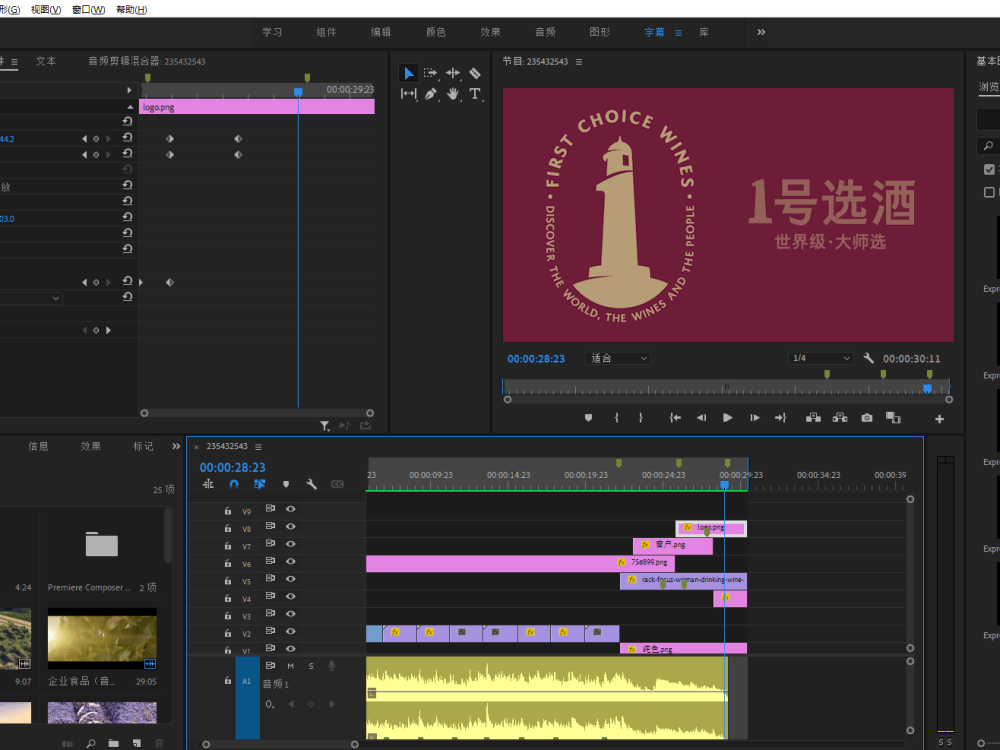1000x750 pixels.
Task: Select the Razor tool
Action: (474, 73)
